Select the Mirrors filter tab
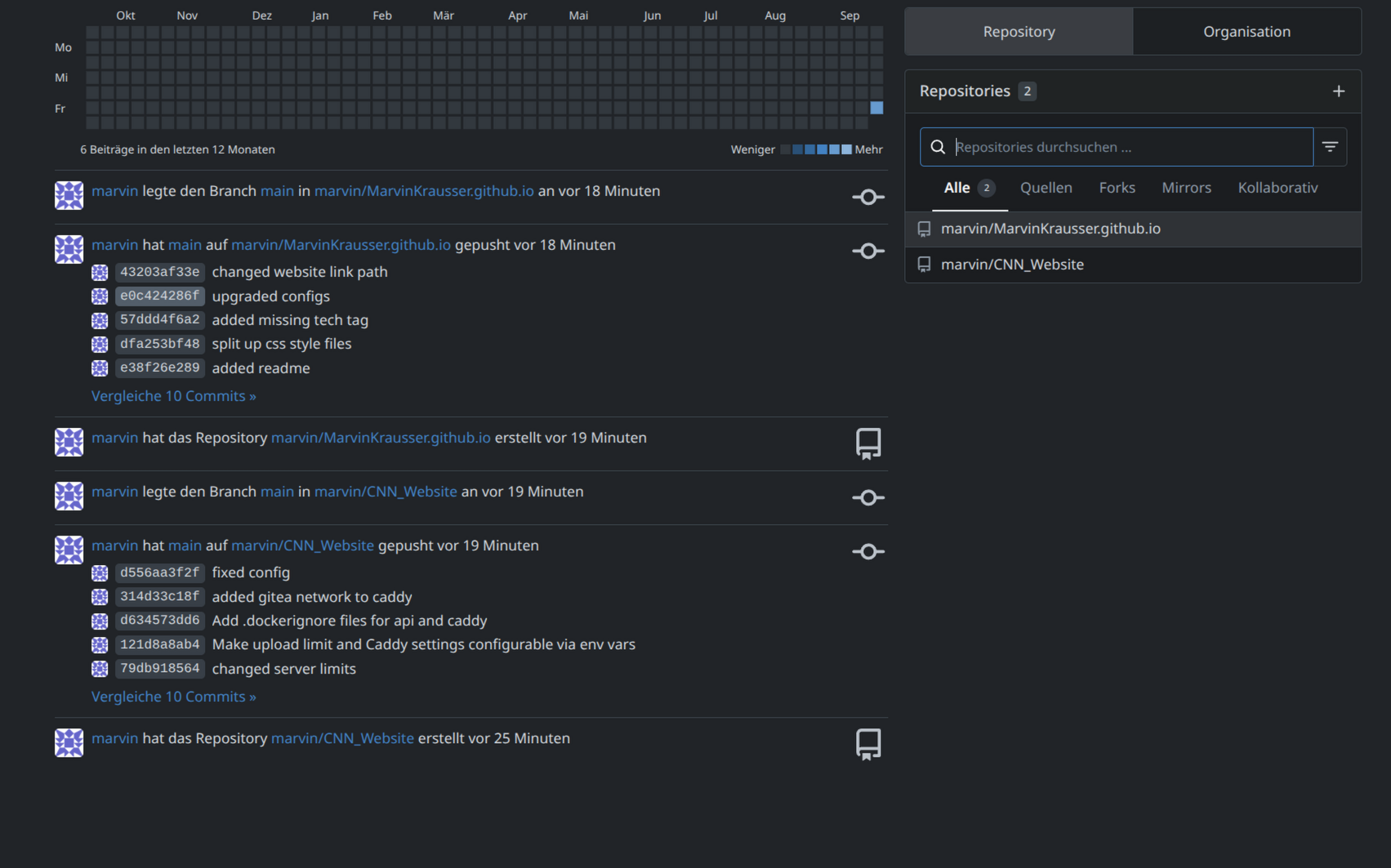 tap(1186, 188)
